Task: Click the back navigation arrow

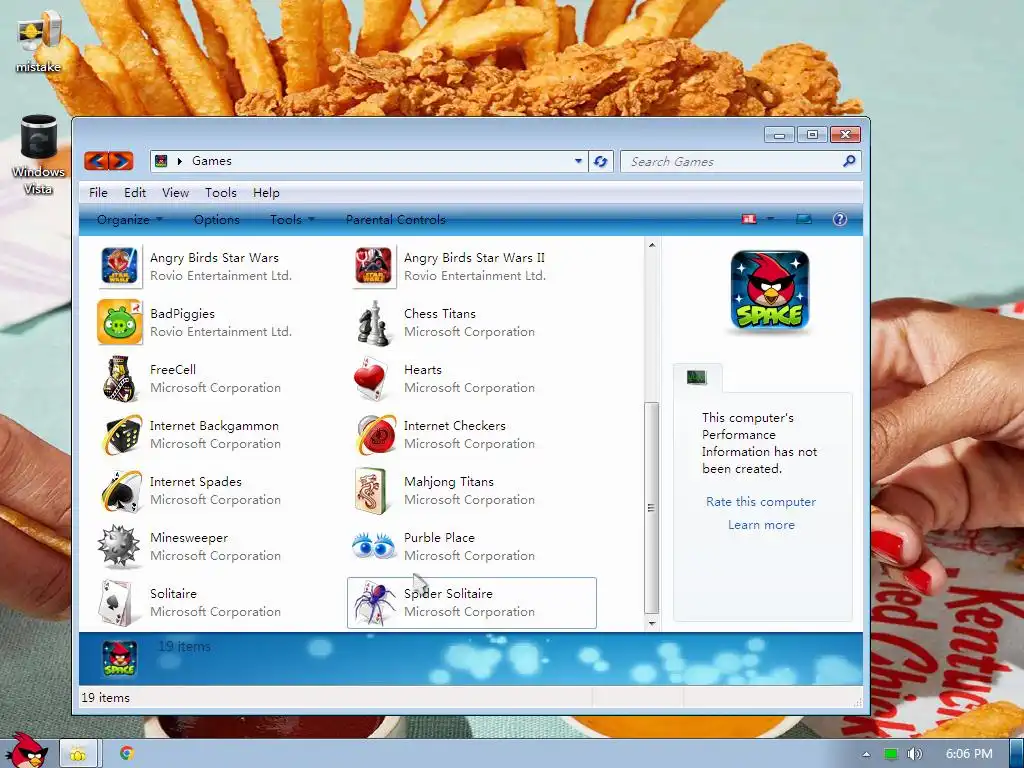Action: pos(96,161)
